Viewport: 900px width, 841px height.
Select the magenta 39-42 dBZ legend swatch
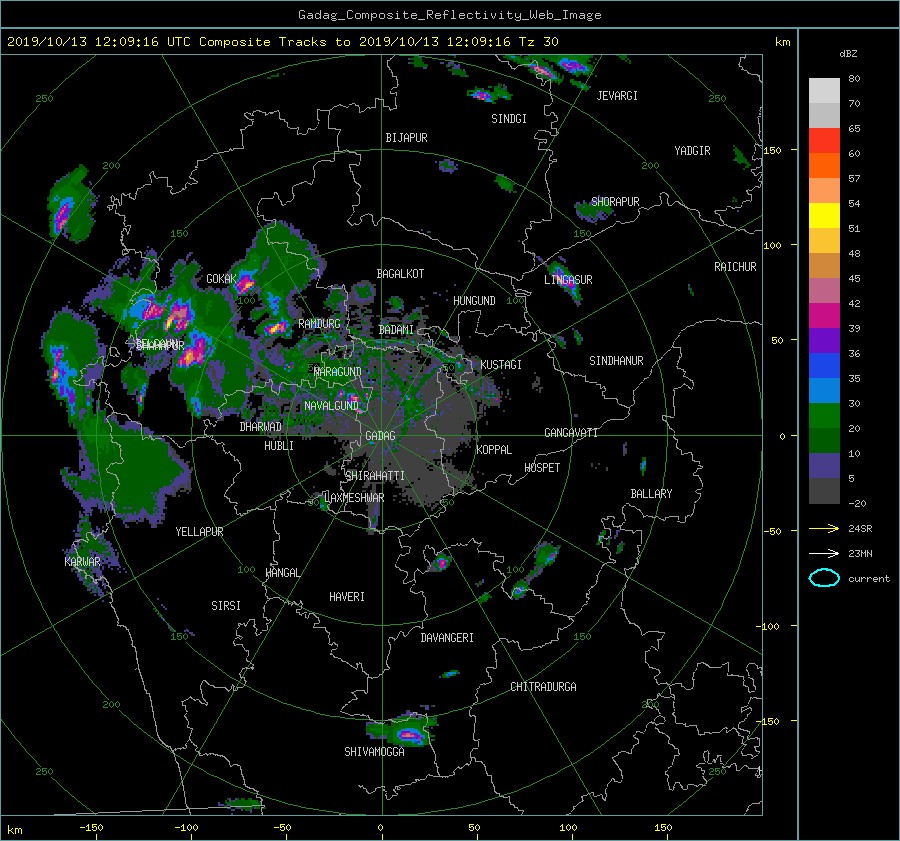pyautogui.click(x=824, y=315)
